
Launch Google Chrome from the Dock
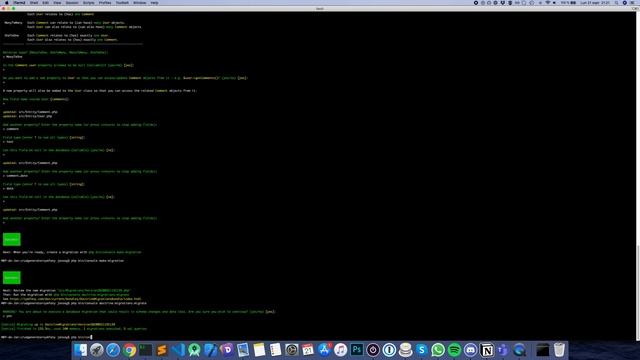[x=129, y=350]
